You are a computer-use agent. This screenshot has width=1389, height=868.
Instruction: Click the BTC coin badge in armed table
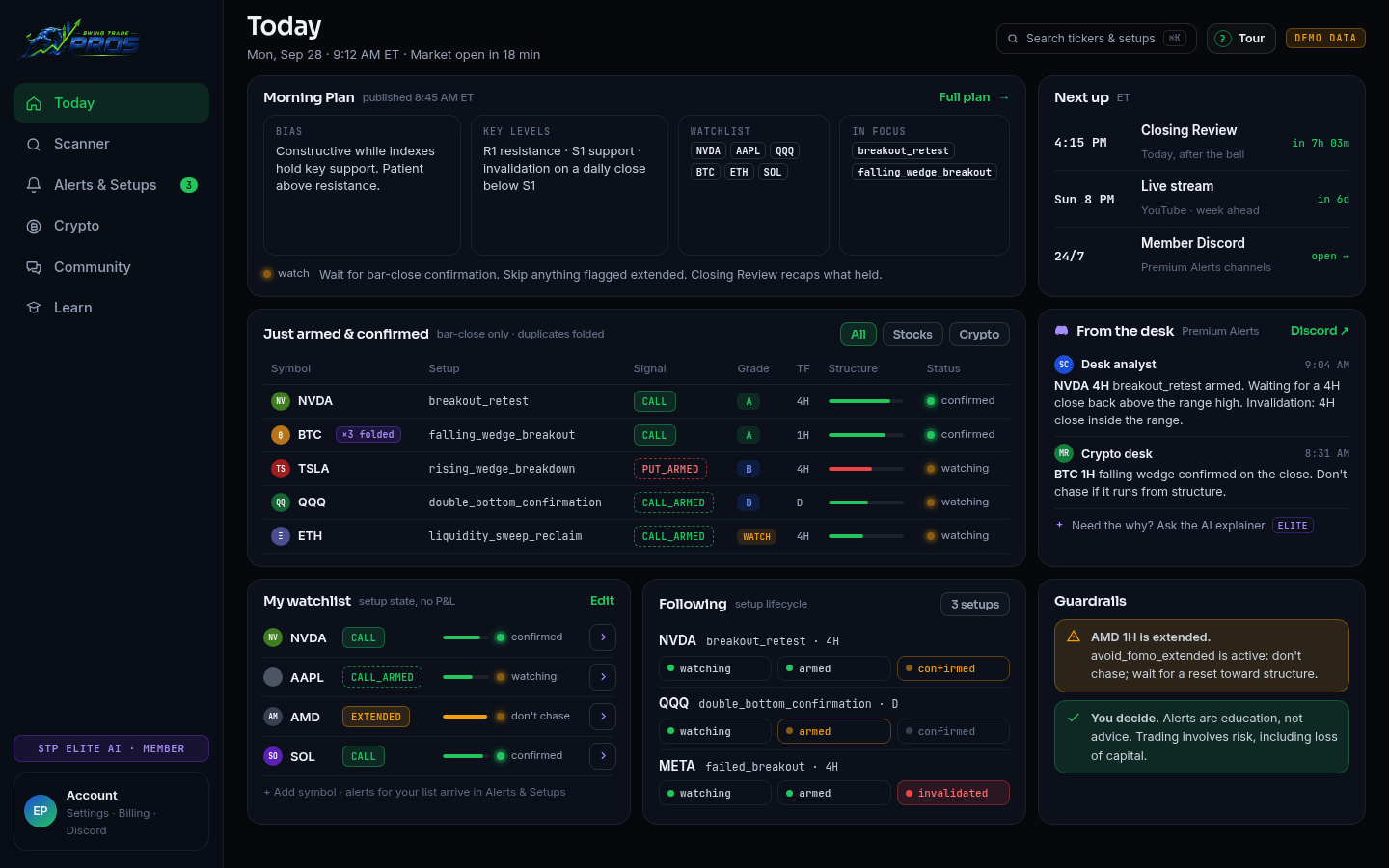tap(281, 435)
